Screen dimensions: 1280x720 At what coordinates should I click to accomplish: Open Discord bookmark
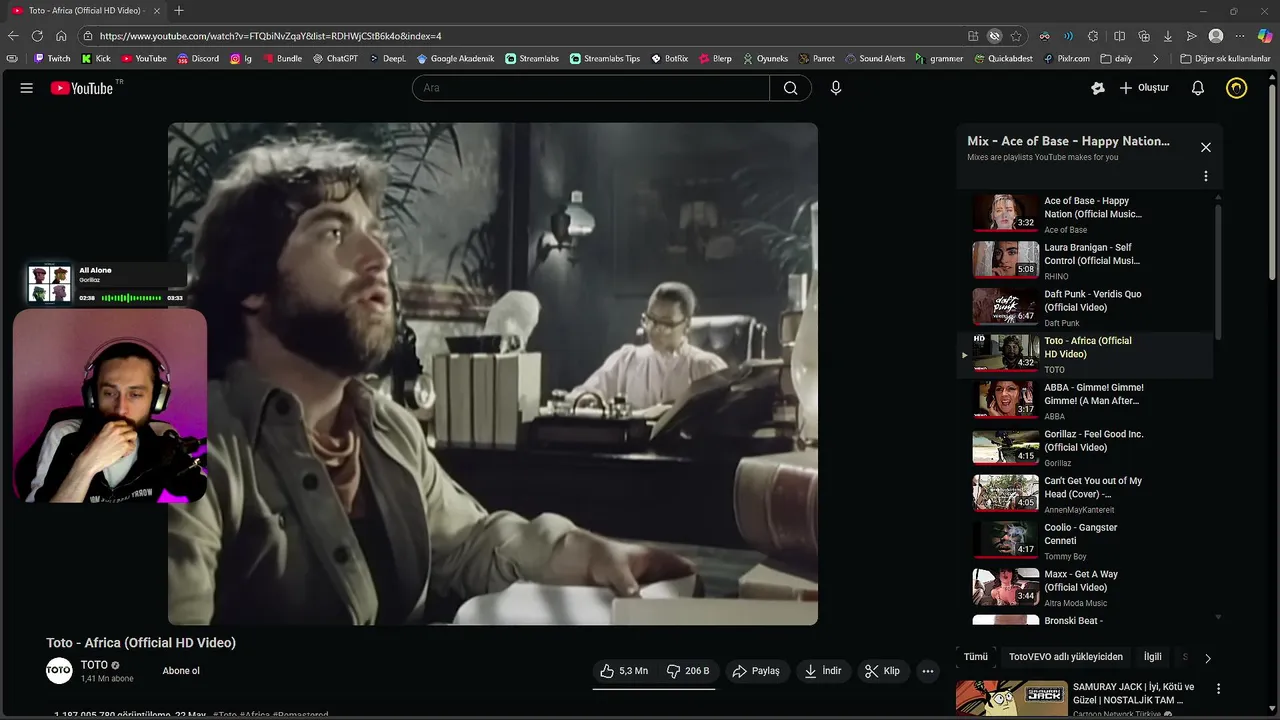pos(198,59)
